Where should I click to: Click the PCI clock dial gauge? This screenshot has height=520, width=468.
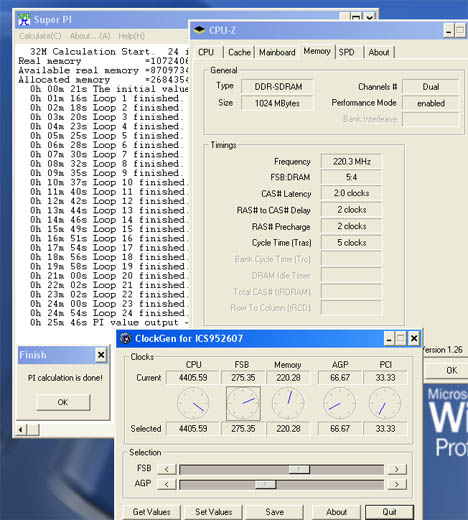[x=385, y=403]
